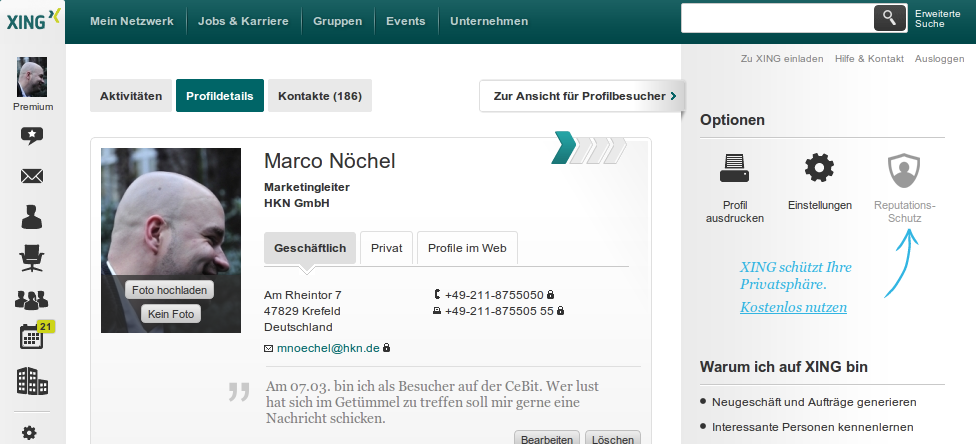The width and height of the screenshot is (976, 444).
Task: Click the Kein Foto button
Action: (171, 314)
